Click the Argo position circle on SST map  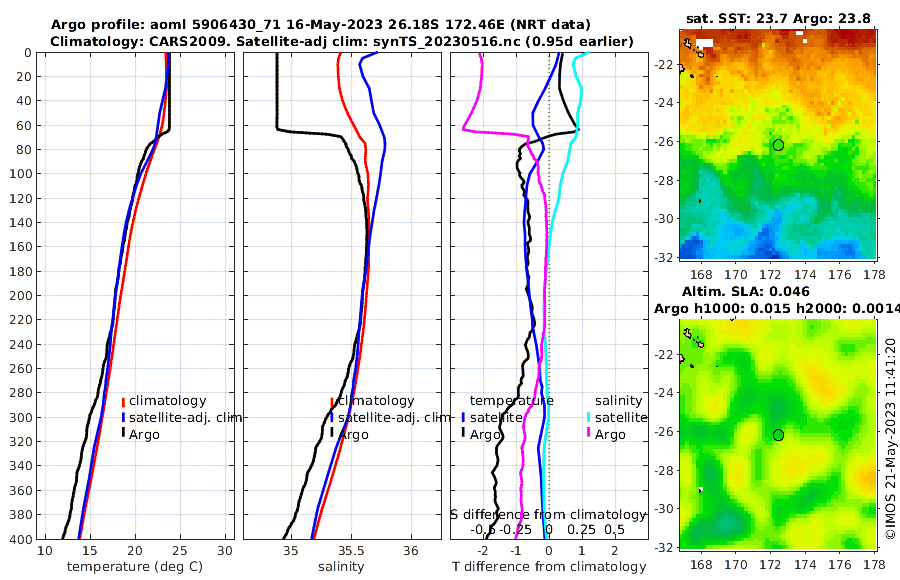click(778, 145)
